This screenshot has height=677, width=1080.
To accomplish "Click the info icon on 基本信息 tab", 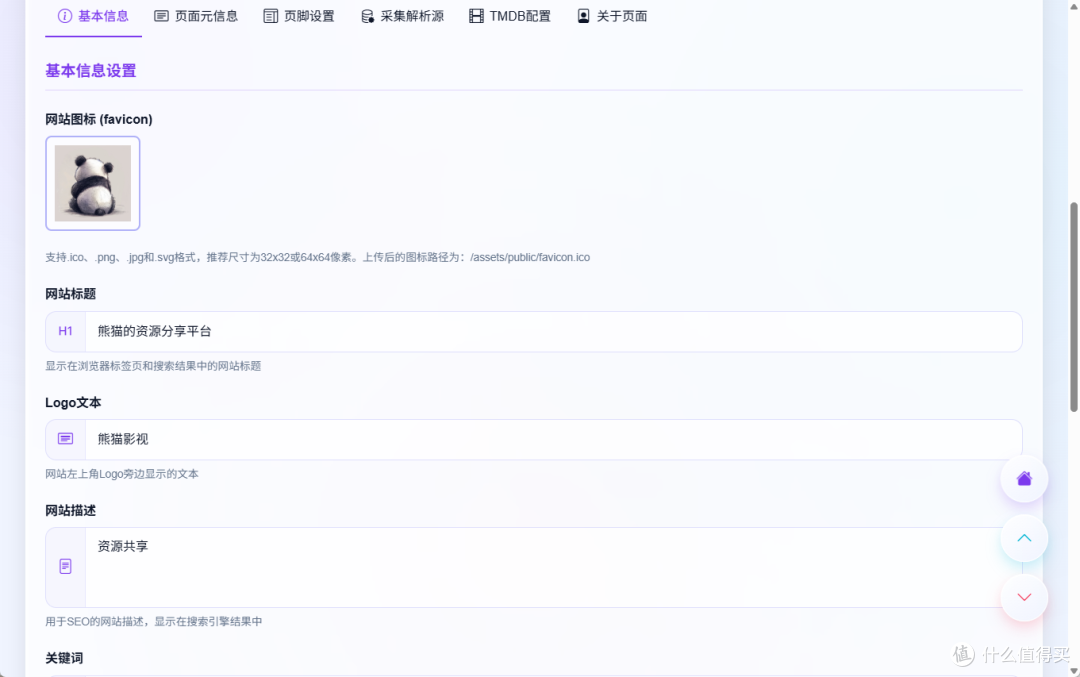I will (65, 16).
